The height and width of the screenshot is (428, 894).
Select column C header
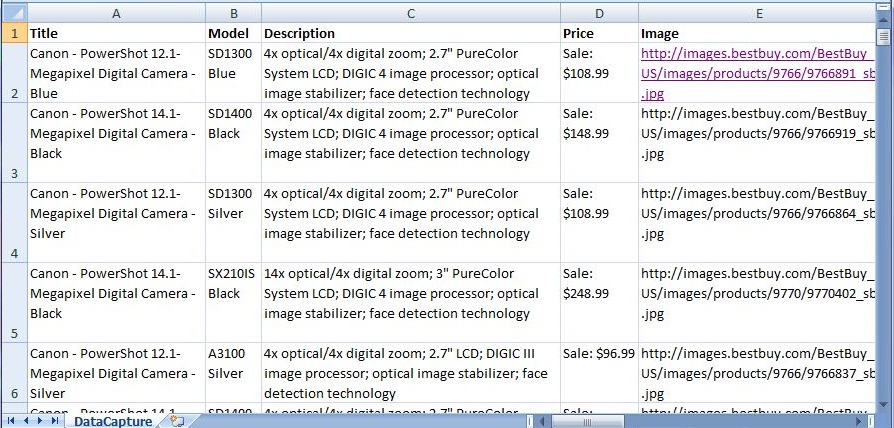click(x=410, y=13)
